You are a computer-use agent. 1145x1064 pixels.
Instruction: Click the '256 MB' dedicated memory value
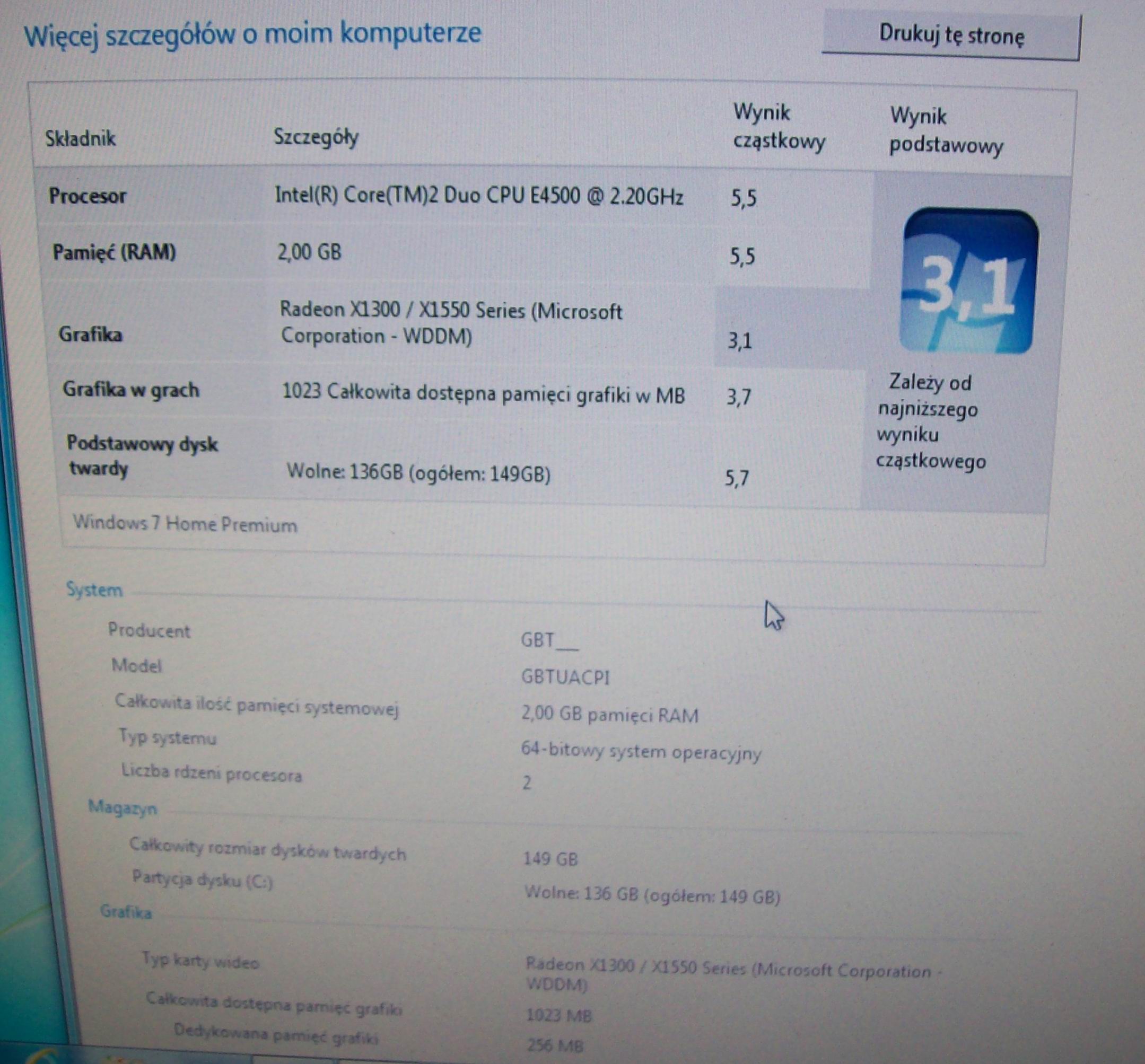tap(555, 1044)
